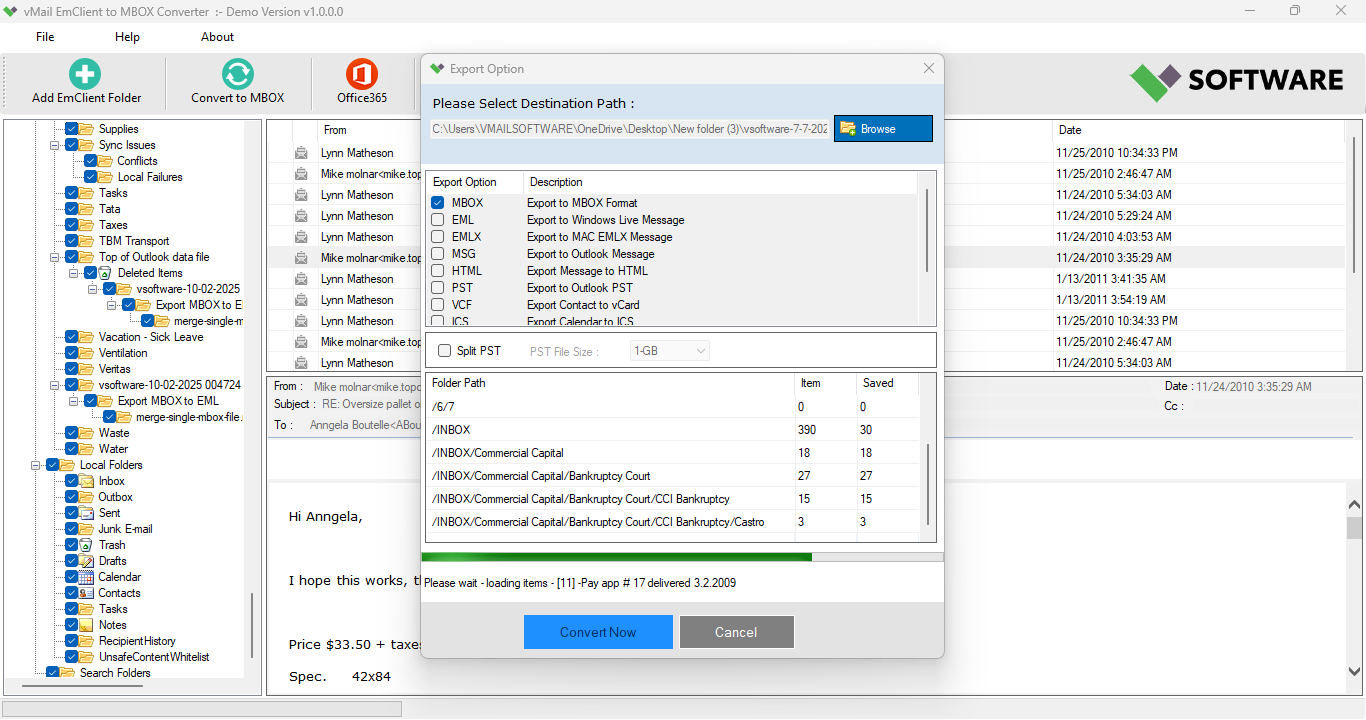This screenshot has width=1366, height=720.
Task: Click the Calendar folder icon
Action: coord(87,577)
